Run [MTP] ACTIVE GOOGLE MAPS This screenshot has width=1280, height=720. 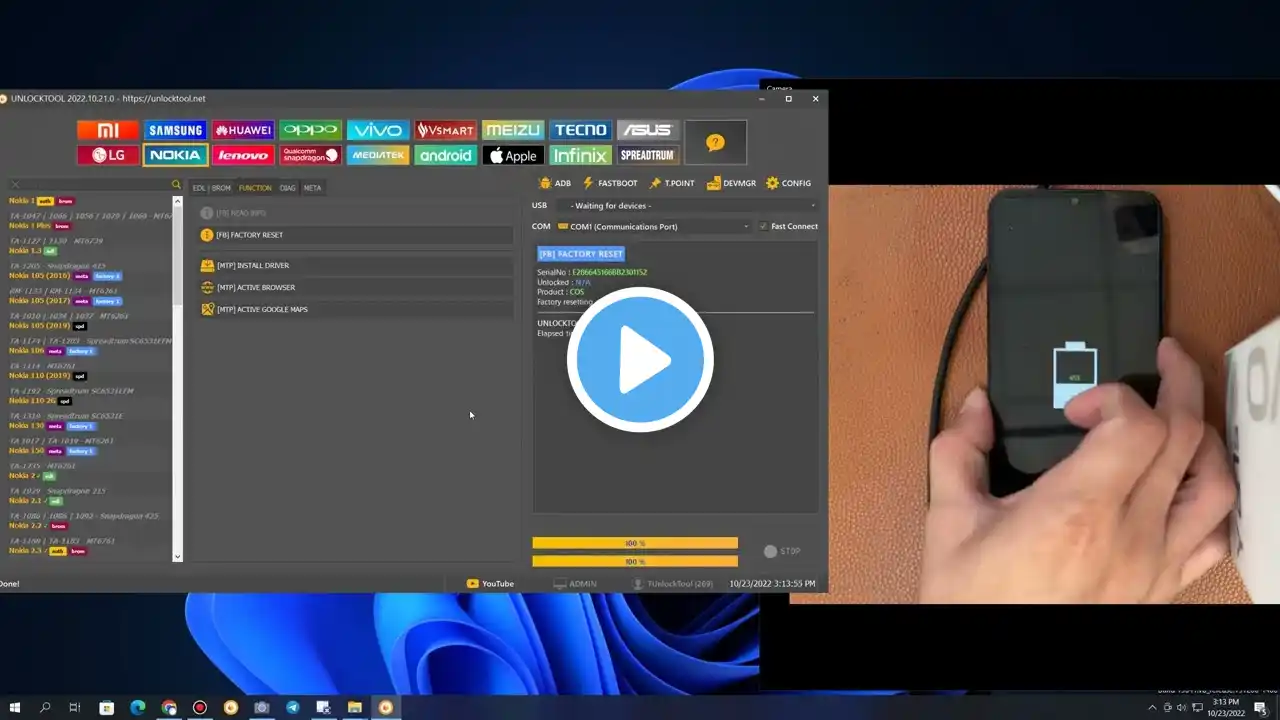click(x=356, y=309)
